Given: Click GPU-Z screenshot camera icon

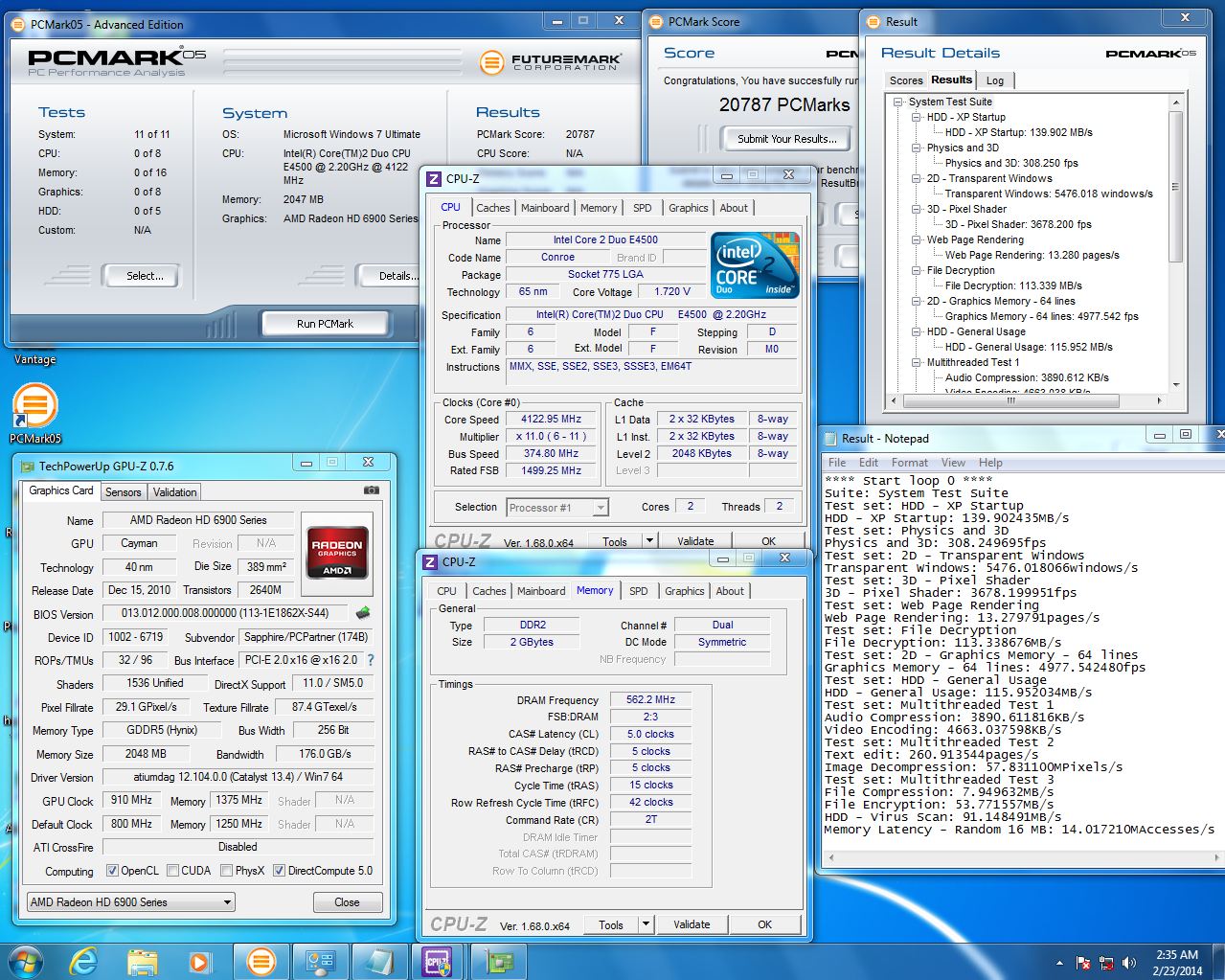Looking at the screenshot, I should click(372, 490).
